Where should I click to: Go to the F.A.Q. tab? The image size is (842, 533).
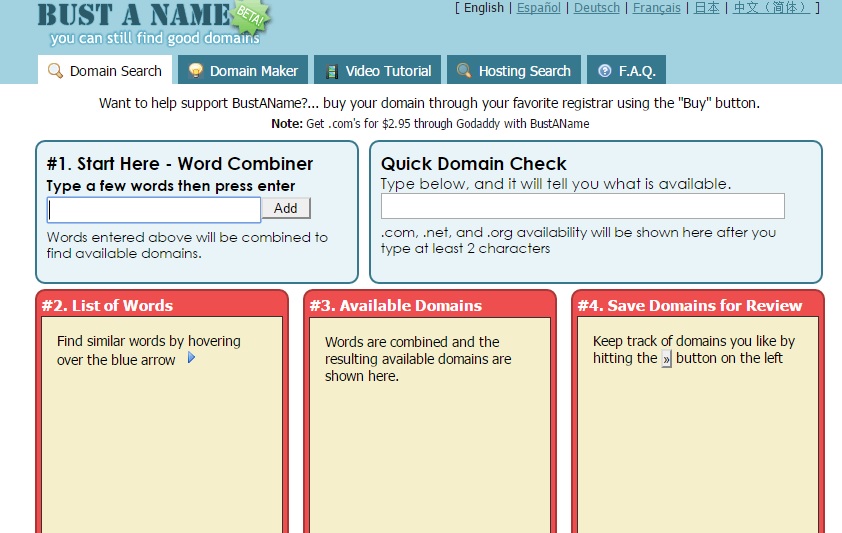[637, 71]
